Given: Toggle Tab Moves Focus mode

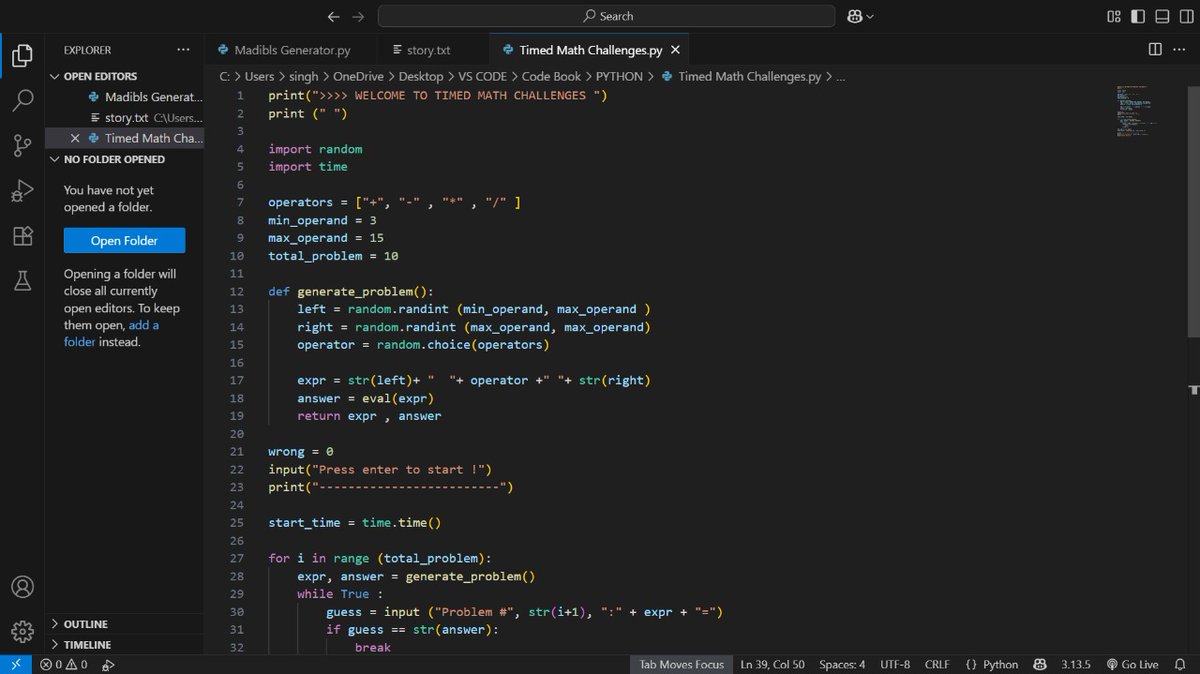Looking at the screenshot, I should (682, 664).
